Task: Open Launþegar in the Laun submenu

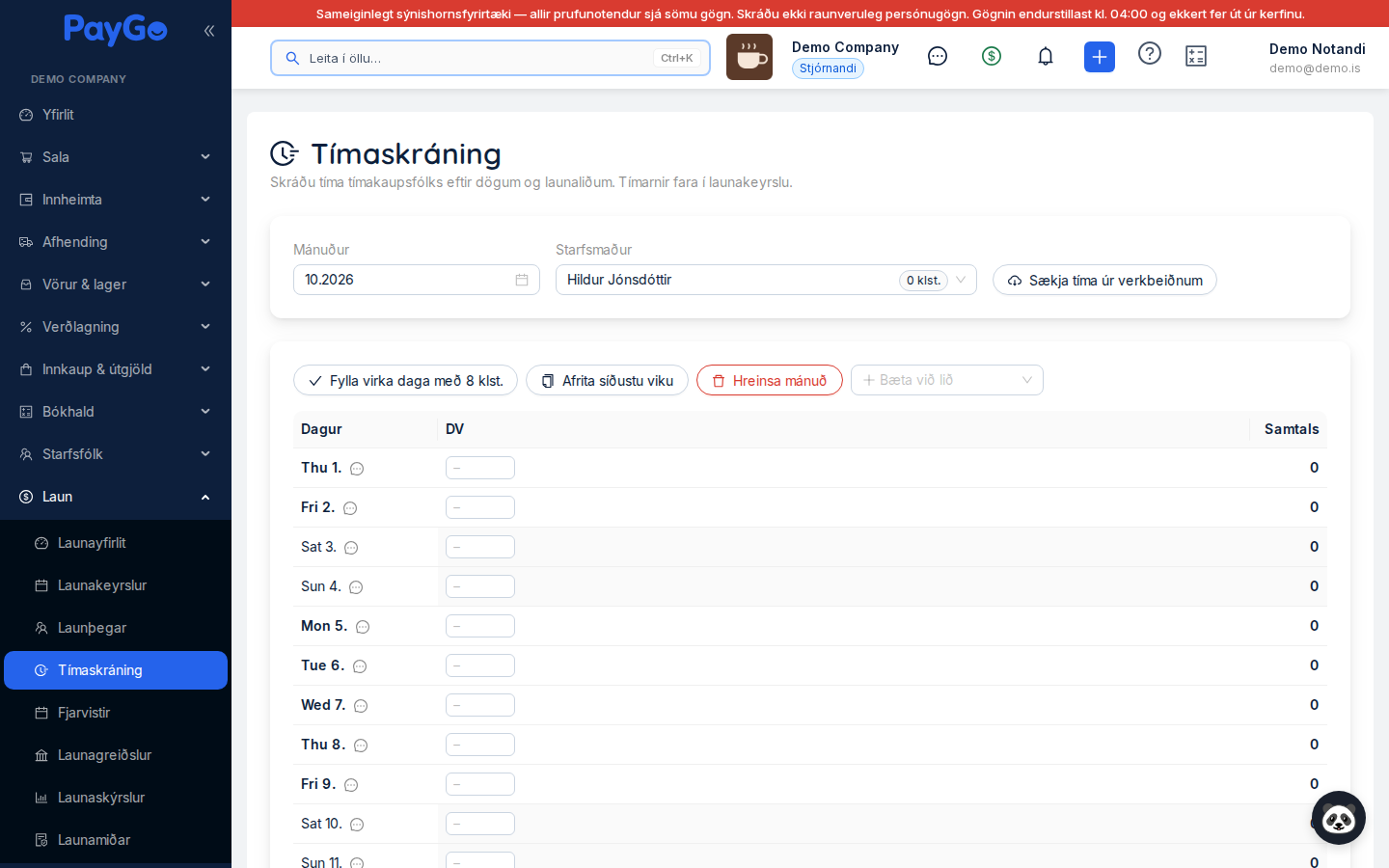Action: coord(116,628)
